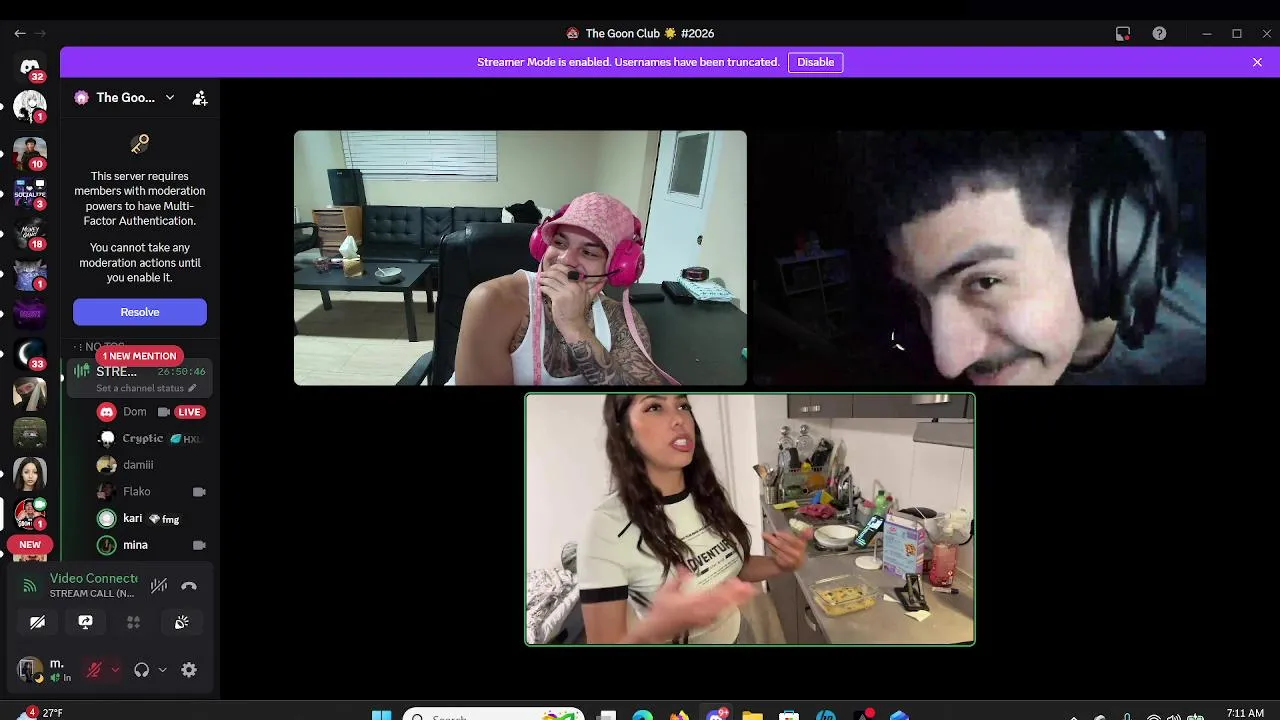Image resolution: width=1280 pixels, height=720 pixels.
Task: Toggle screen share in voice panel
Action: click(x=85, y=622)
